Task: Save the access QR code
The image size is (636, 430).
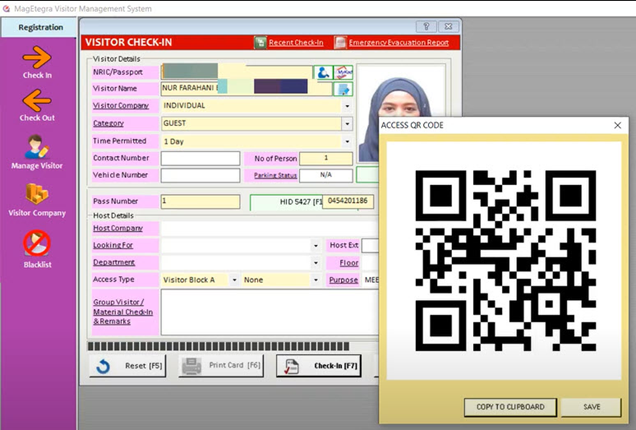Action: 590,407
